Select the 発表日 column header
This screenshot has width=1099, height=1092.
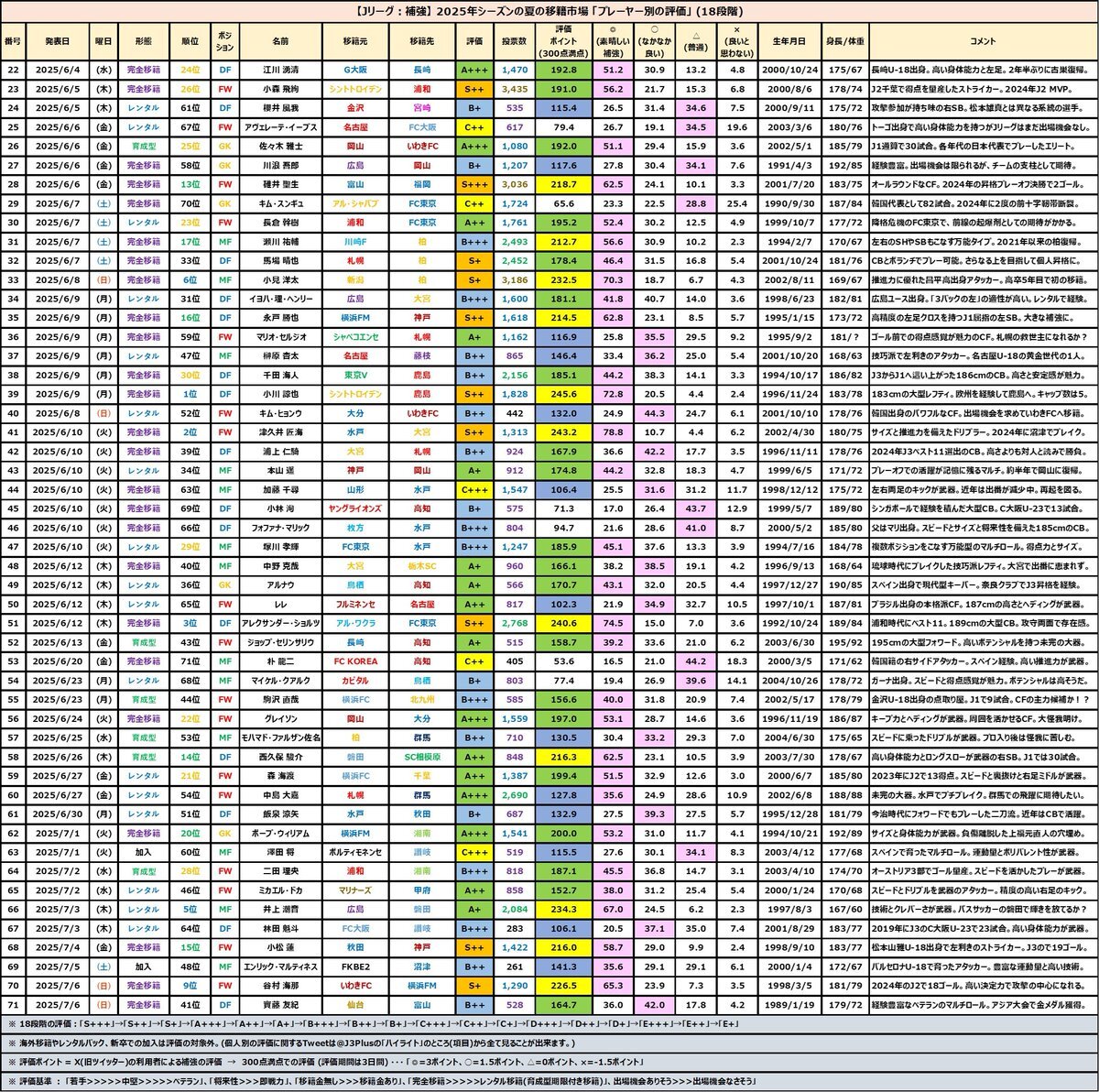pos(57,41)
